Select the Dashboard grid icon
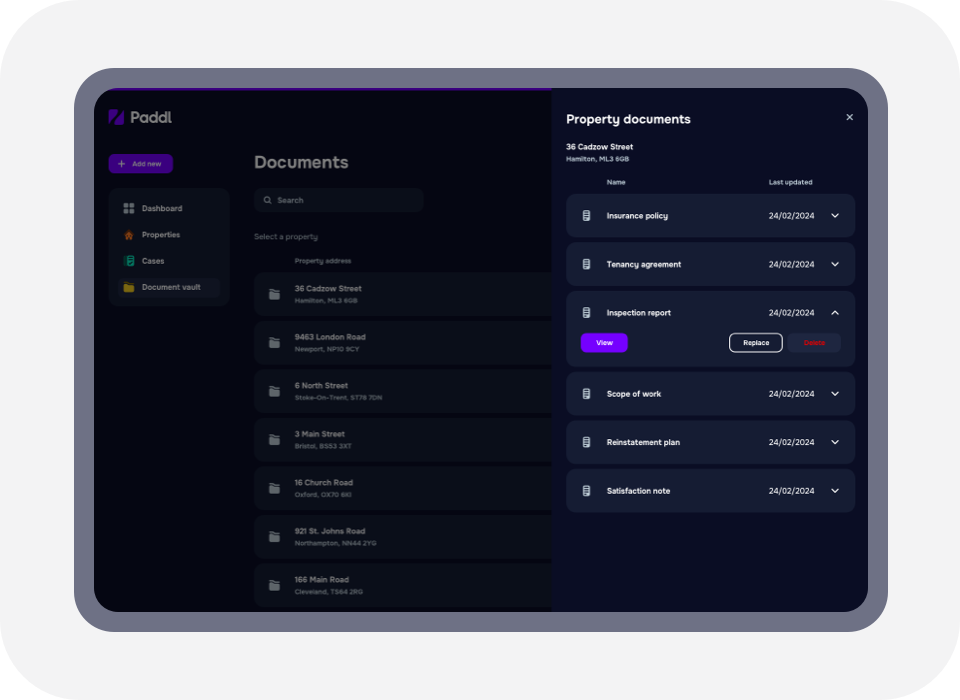 tap(128, 208)
